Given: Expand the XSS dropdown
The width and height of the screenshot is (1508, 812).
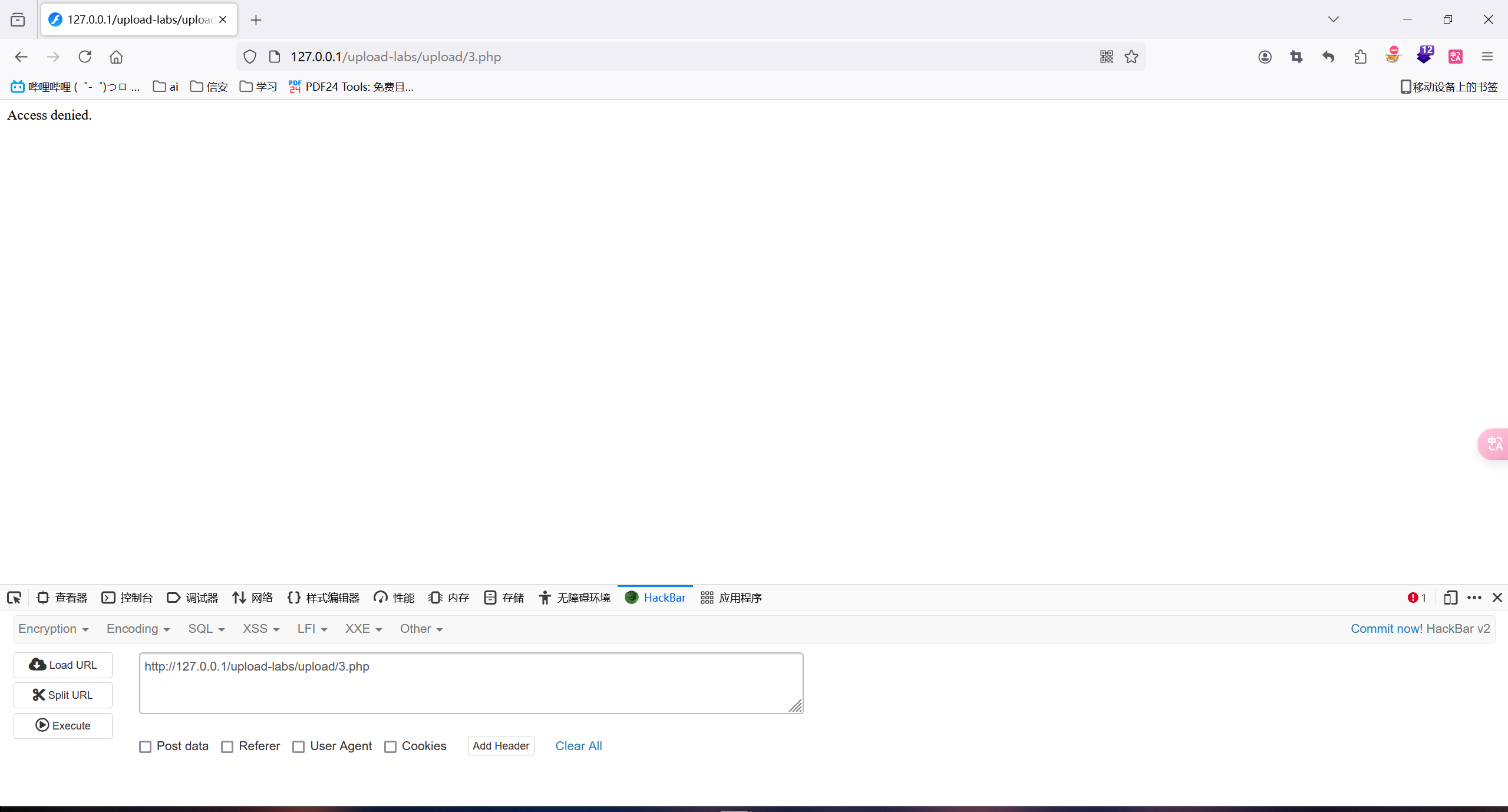Looking at the screenshot, I should [x=260, y=629].
